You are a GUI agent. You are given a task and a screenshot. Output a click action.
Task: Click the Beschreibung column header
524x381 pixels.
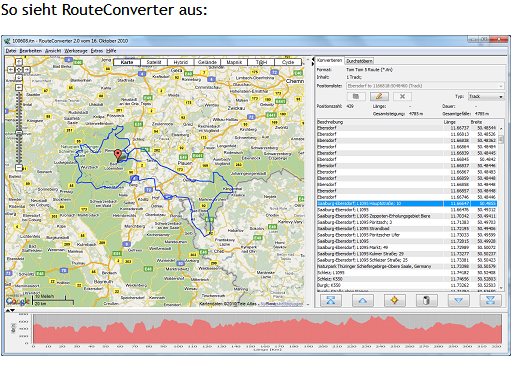(x=380, y=122)
